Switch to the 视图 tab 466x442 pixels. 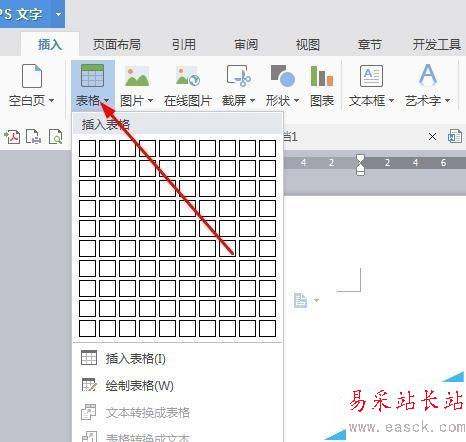pos(308,44)
